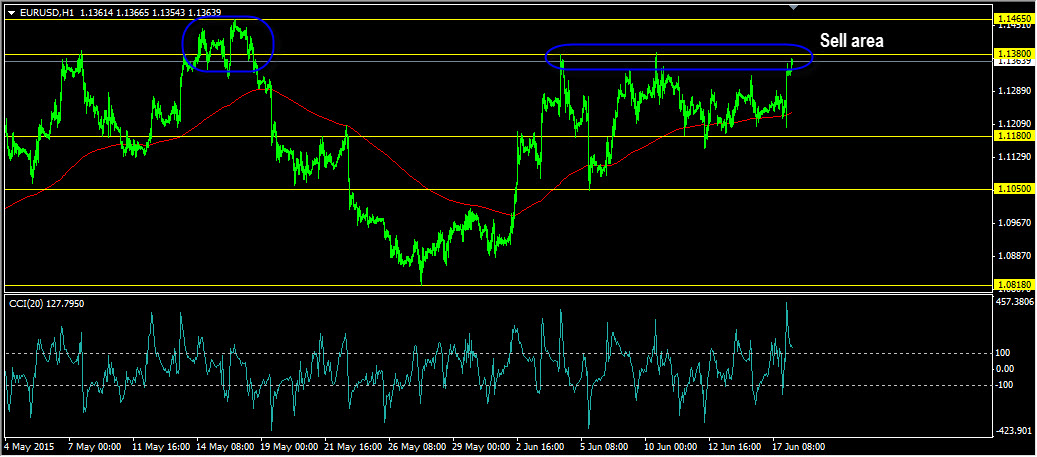The height and width of the screenshot is (457, 1037).
Task: Open the chart menu triangle beside EURUSD,H1
Action: coord(11,12)
